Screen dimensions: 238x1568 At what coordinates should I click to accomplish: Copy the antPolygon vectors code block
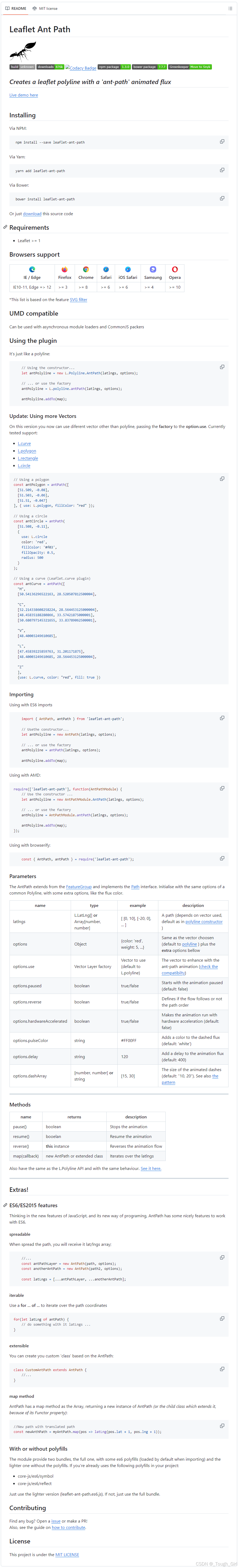222,478
